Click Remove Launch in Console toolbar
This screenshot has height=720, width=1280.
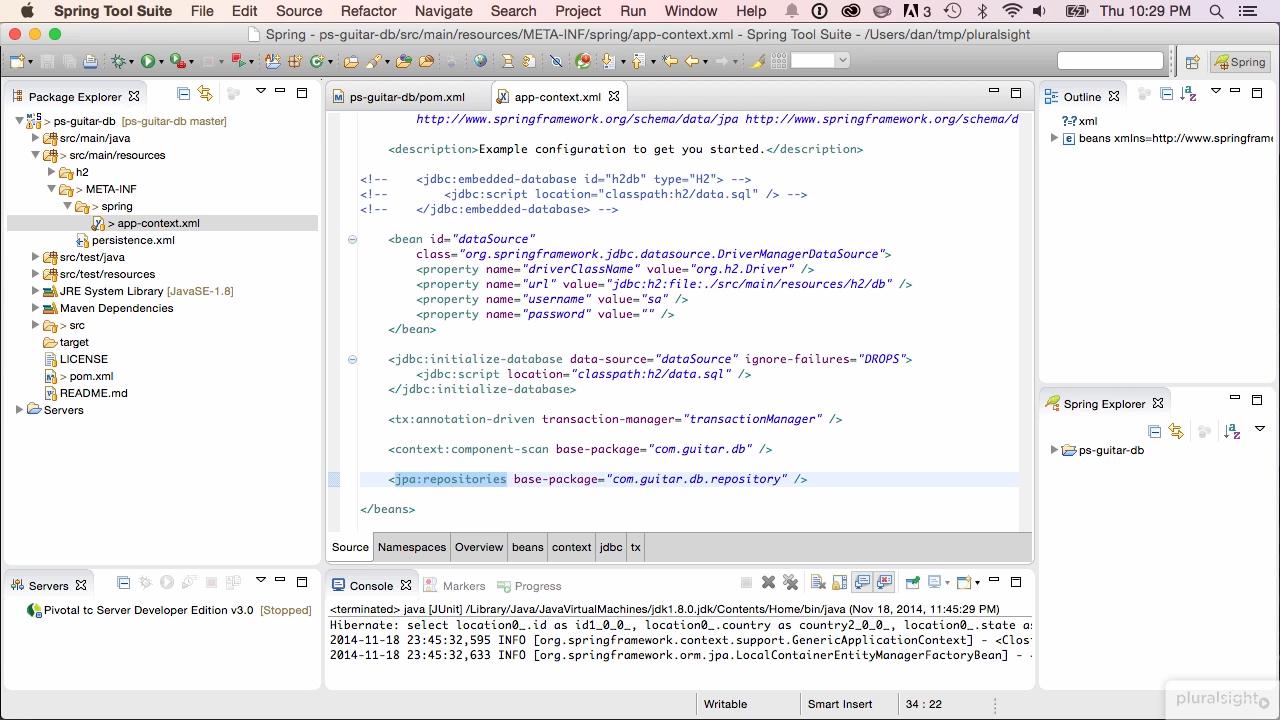[x=768, y=582]
